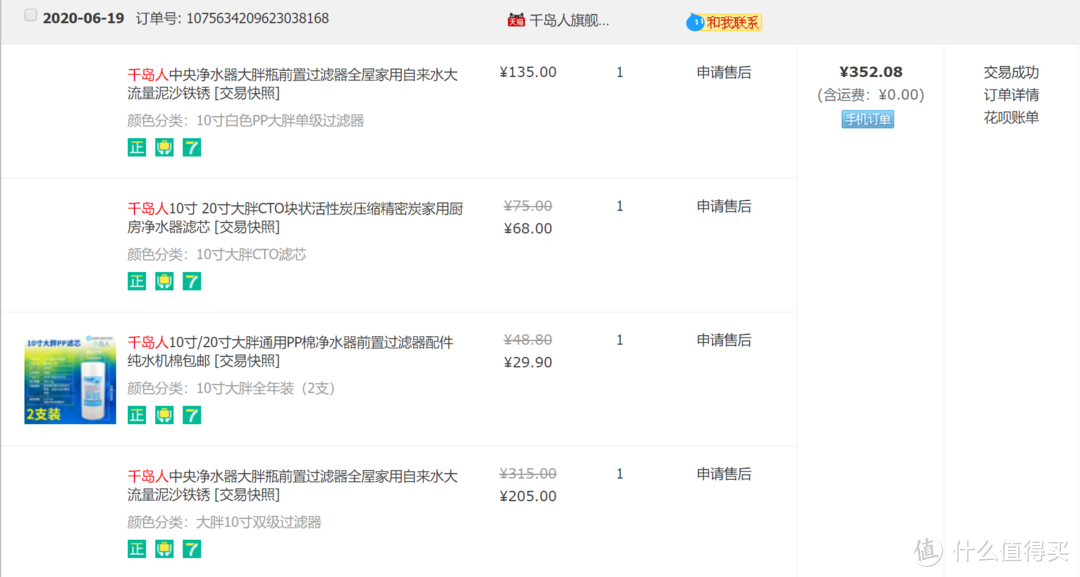The image size is (1080, 577).
Task: Click the blue 和我联系 Wangwang chat icon
Action: pyautogui.click(x=695, y=22)
